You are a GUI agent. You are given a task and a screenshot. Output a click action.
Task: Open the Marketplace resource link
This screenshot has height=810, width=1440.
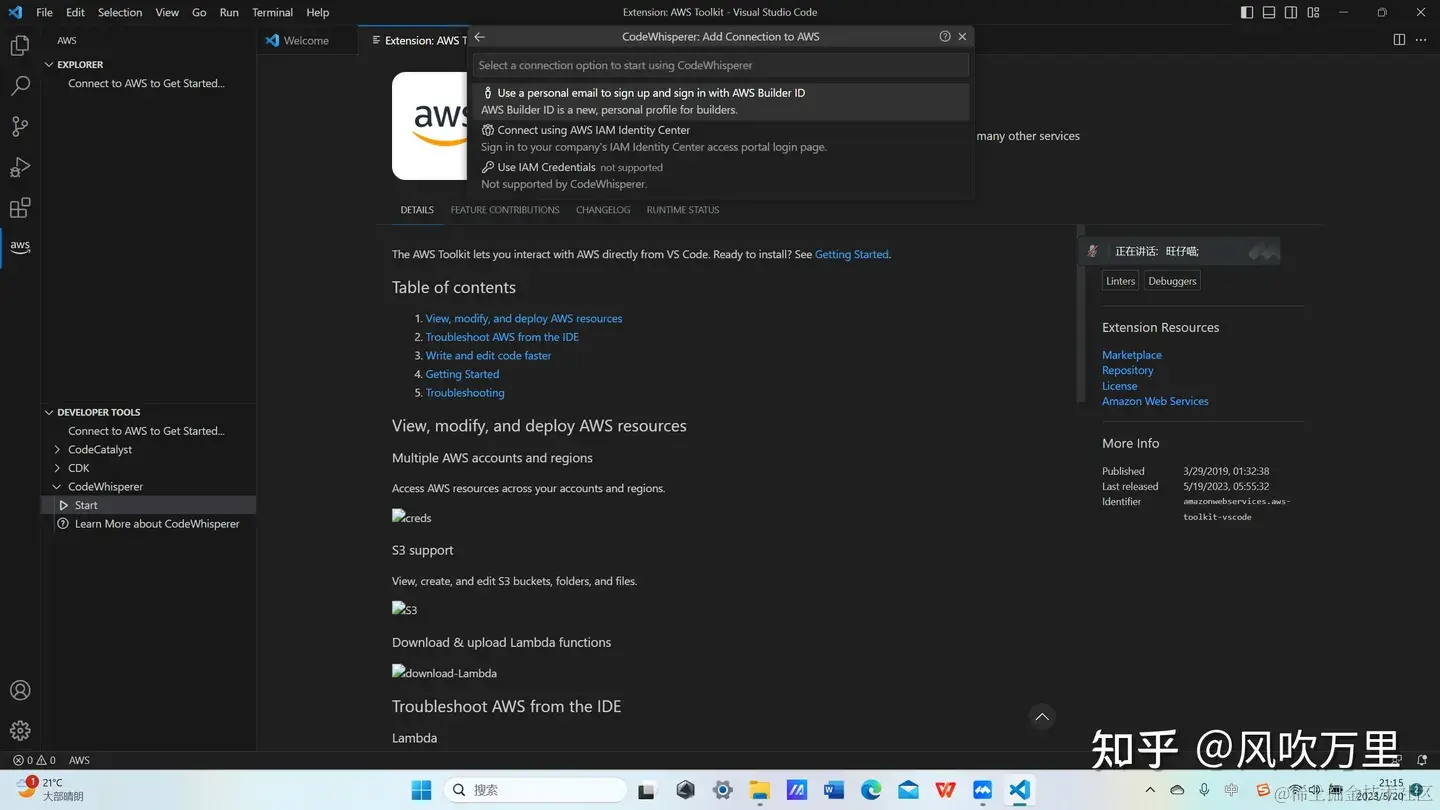coord(1132,355)
